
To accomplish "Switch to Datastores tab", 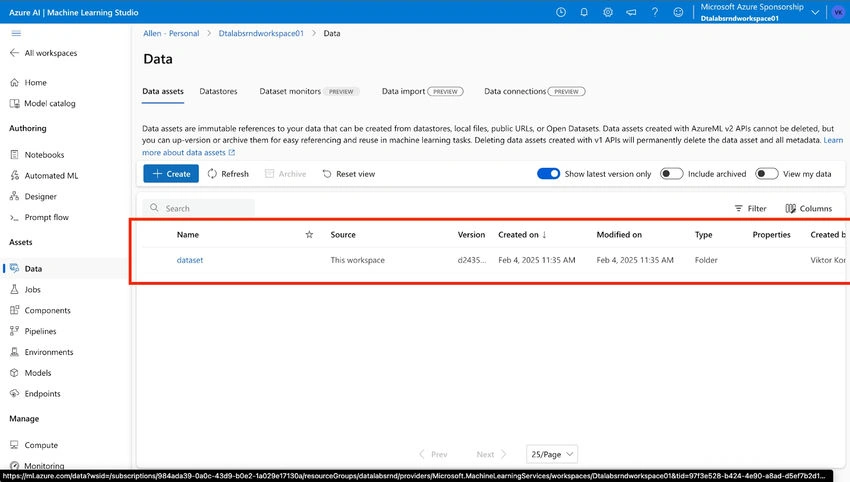I will click(218, 91).
